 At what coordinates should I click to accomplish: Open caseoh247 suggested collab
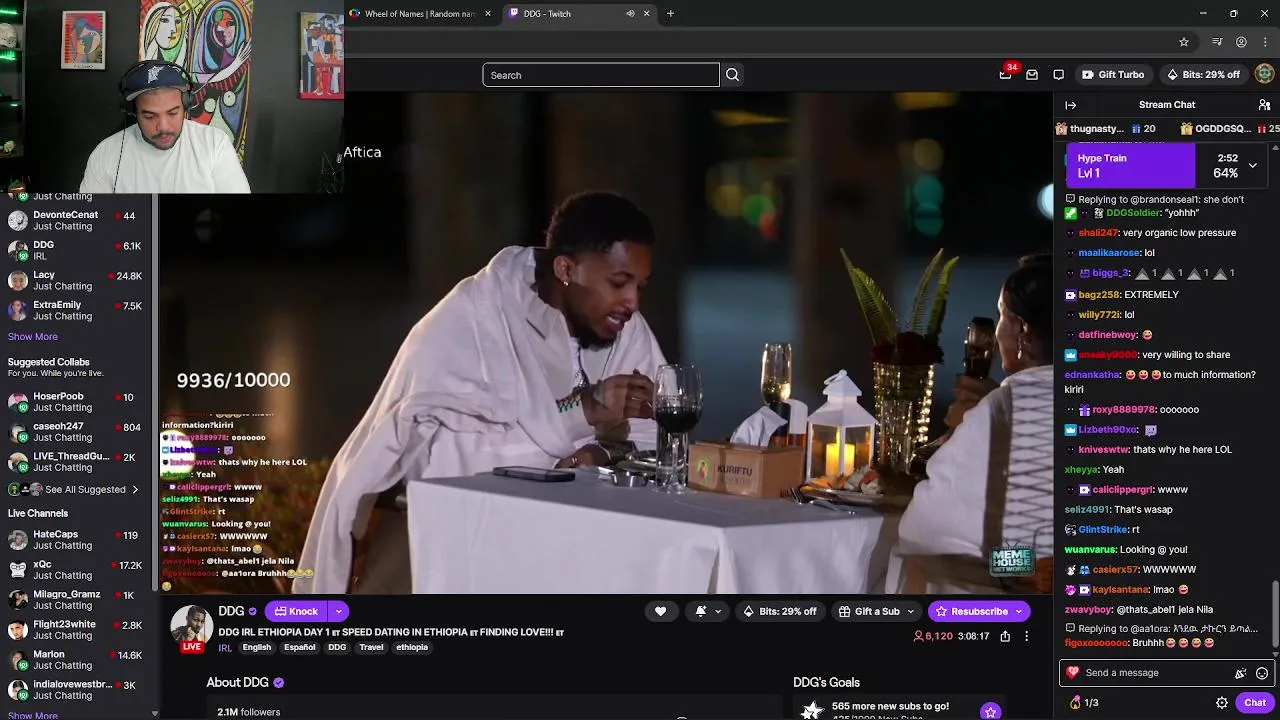(x=77, y=432)
